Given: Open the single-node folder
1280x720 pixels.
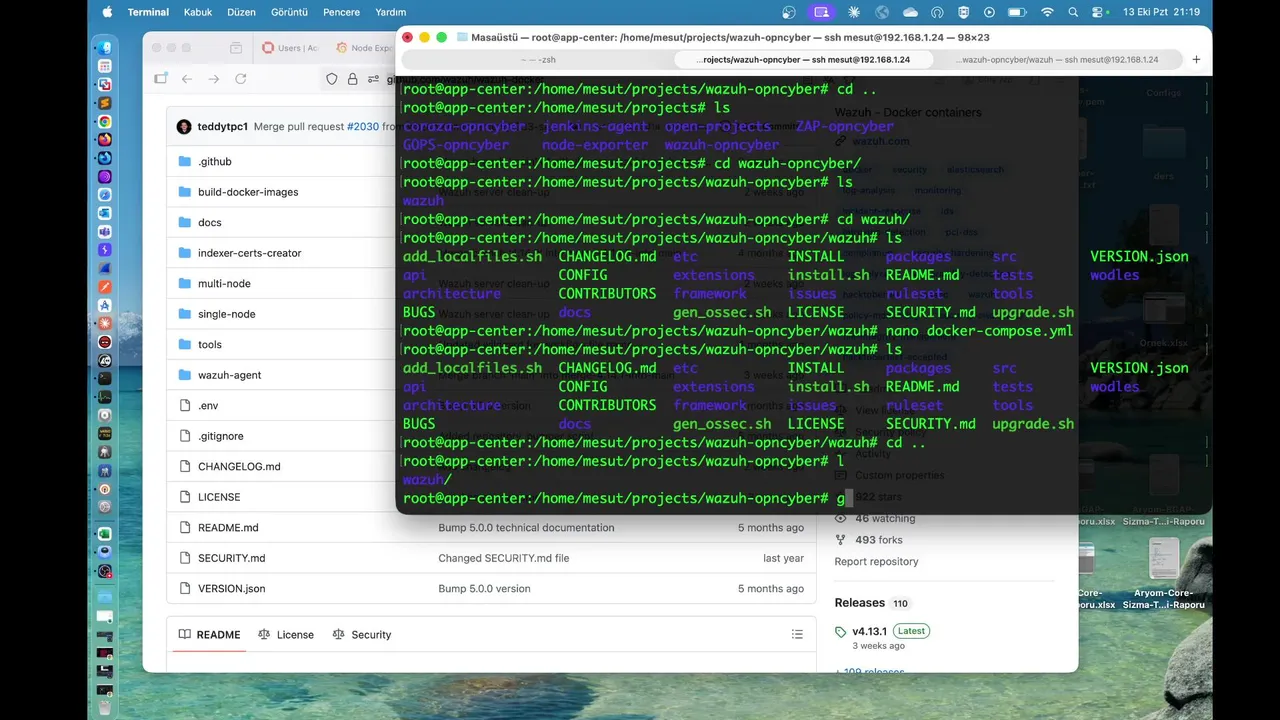Looking at the screenshot, I should tap(226, 314).
